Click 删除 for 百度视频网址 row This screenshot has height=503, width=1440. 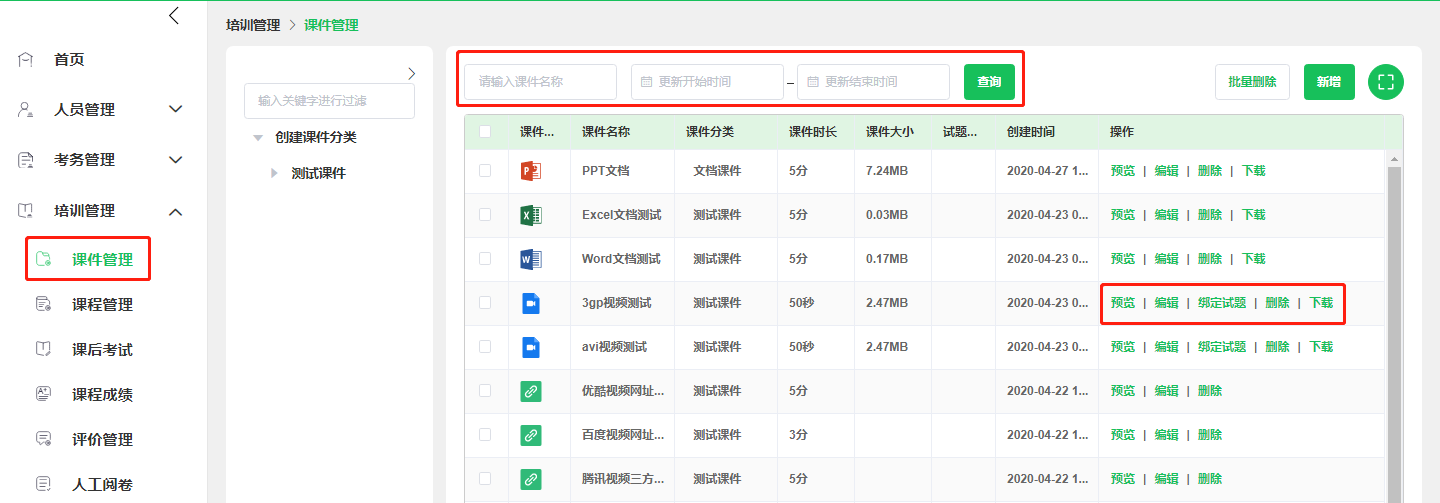(x=1210, y=435)
